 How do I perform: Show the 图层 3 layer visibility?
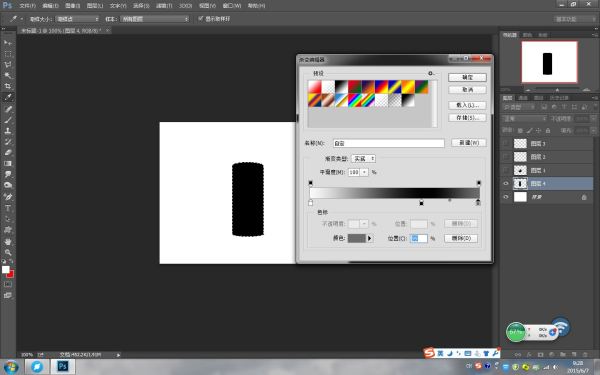506,143
